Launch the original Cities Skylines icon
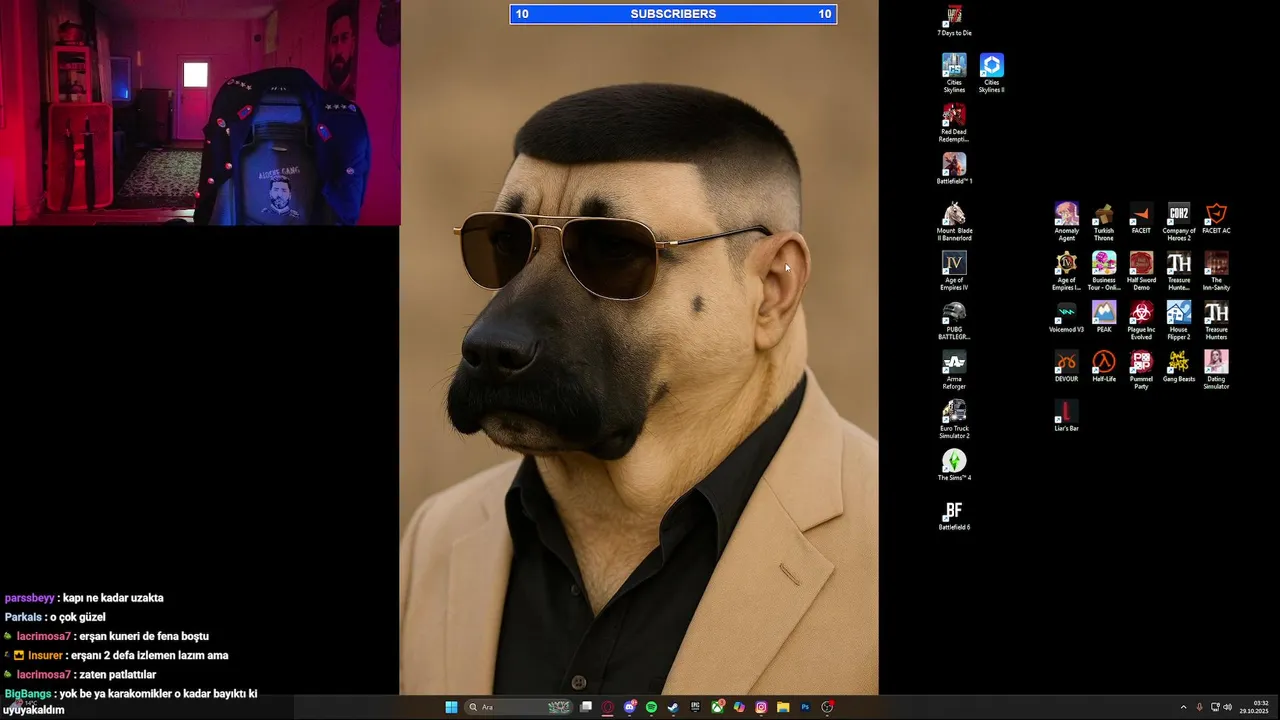Viewport: 1280px width, 720px height. point(954,72)
